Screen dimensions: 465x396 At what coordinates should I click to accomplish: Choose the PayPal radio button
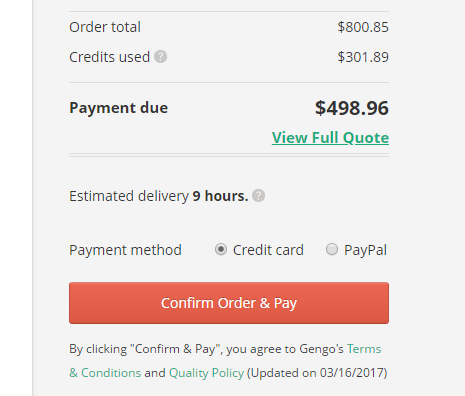tap(332, 249)
